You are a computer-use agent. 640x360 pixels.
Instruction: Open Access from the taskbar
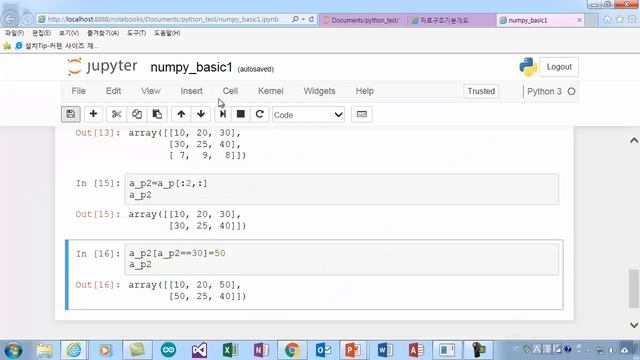(416, 350)
